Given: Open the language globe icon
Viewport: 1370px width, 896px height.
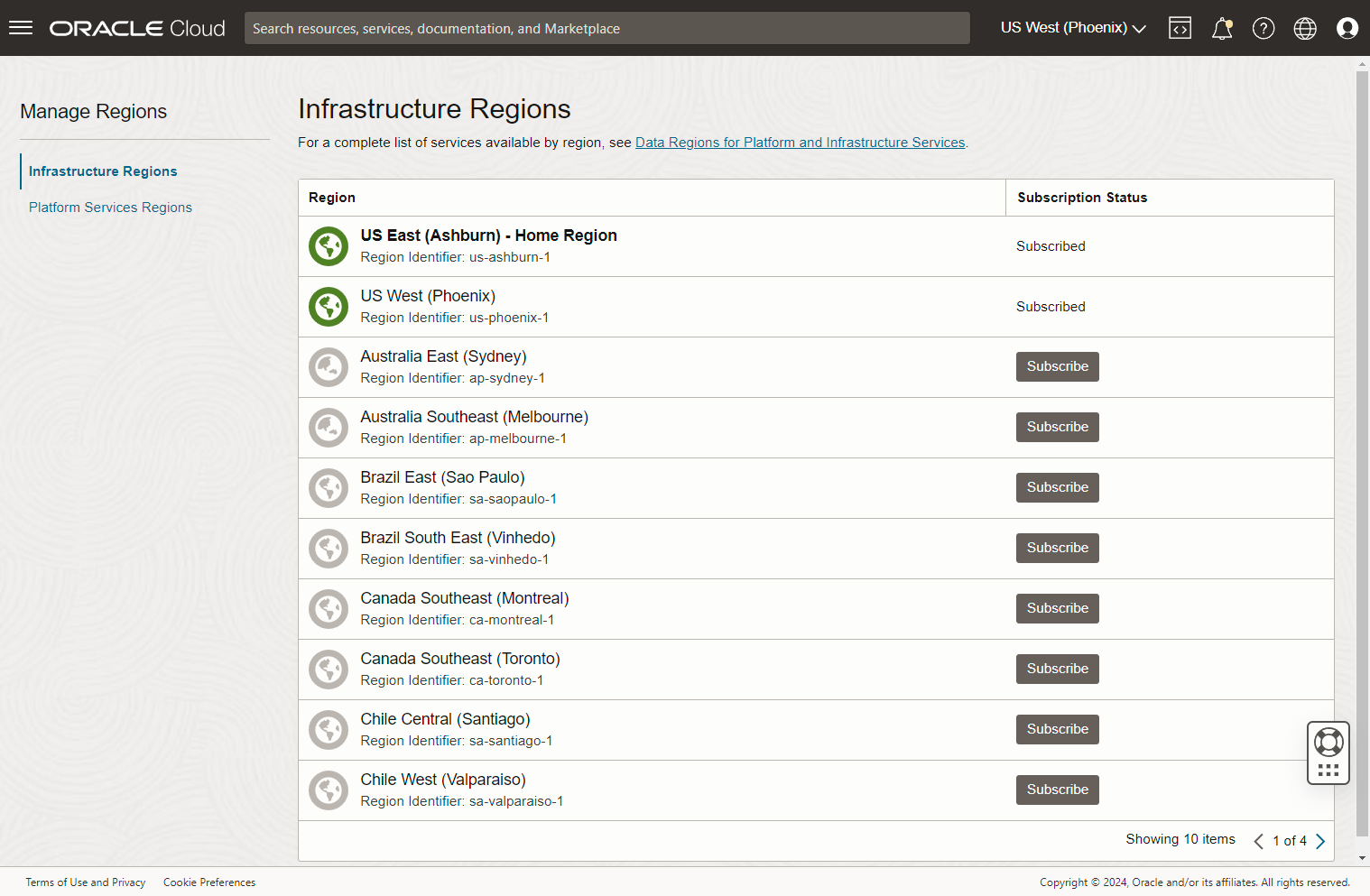Looking at the screenshot, I should point(1305,28).
